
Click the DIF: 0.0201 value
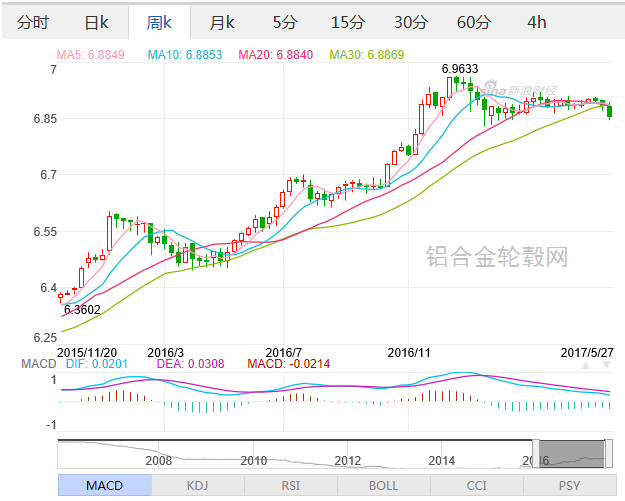pyautogui.click(x=97, y=363)
